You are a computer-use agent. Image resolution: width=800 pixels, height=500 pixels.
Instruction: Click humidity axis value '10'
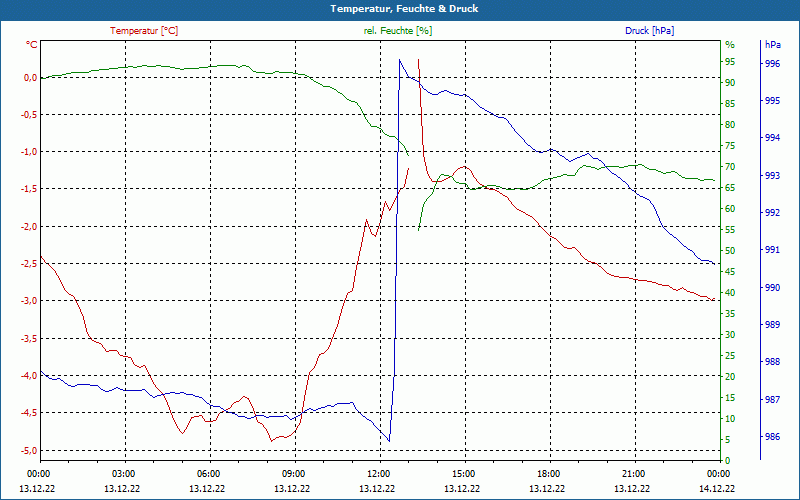pos(730,418)
